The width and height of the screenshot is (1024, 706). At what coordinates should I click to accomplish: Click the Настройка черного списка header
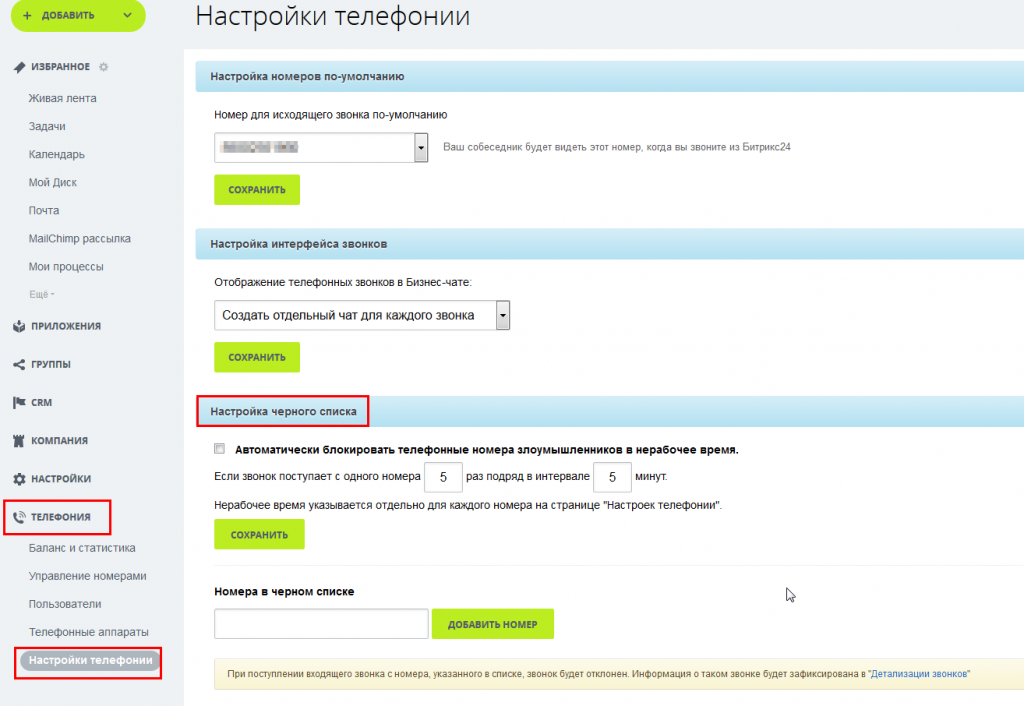(283, 411)
